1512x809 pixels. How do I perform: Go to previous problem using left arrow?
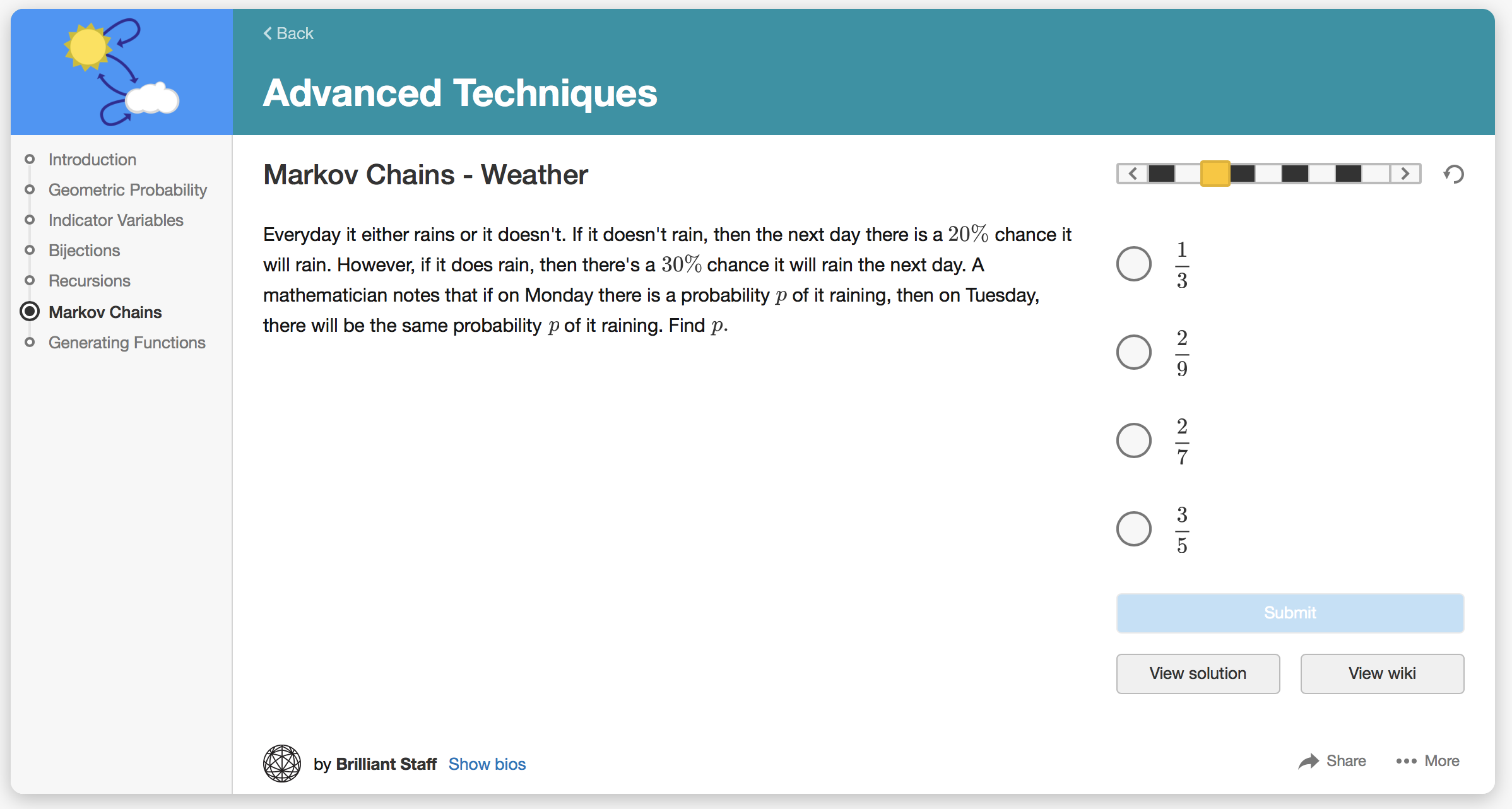click(1133, 174)
